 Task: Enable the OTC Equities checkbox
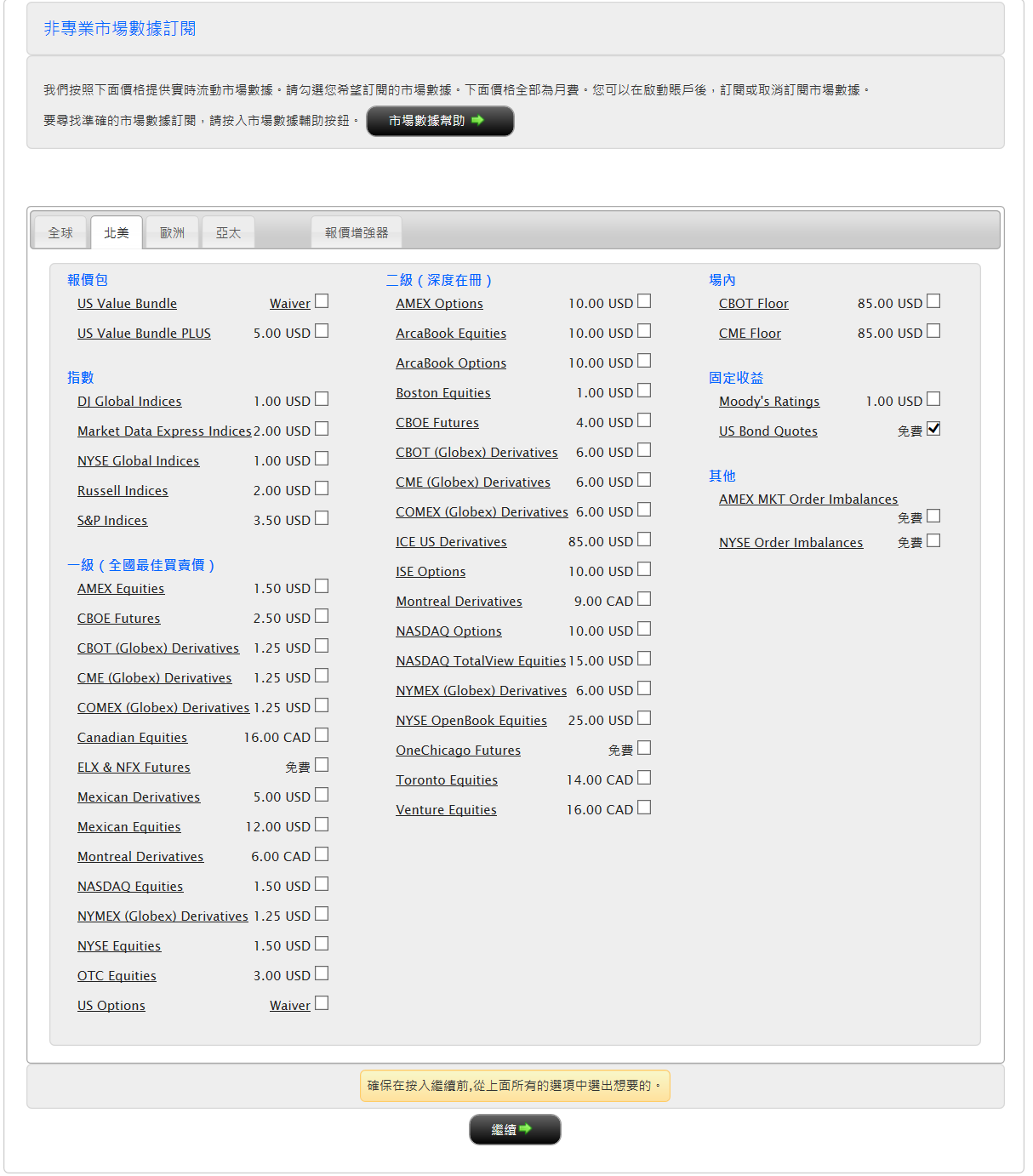tap(322, 973)
